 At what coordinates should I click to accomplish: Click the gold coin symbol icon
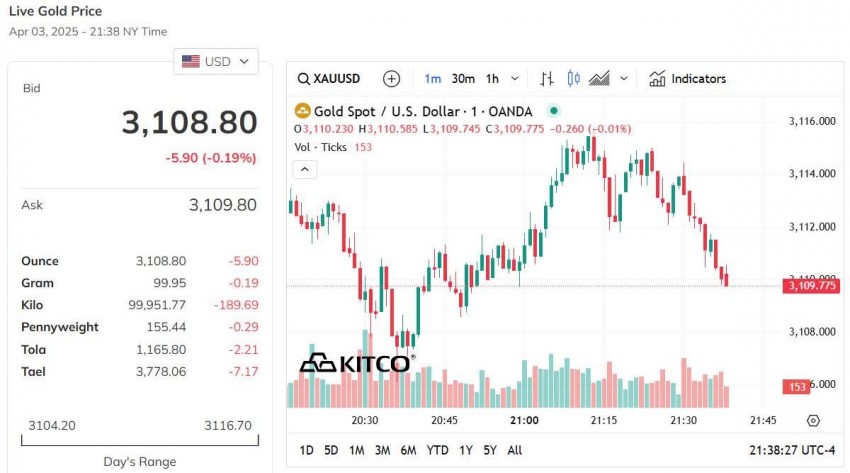pyautogui.click(x=302, y=111)
